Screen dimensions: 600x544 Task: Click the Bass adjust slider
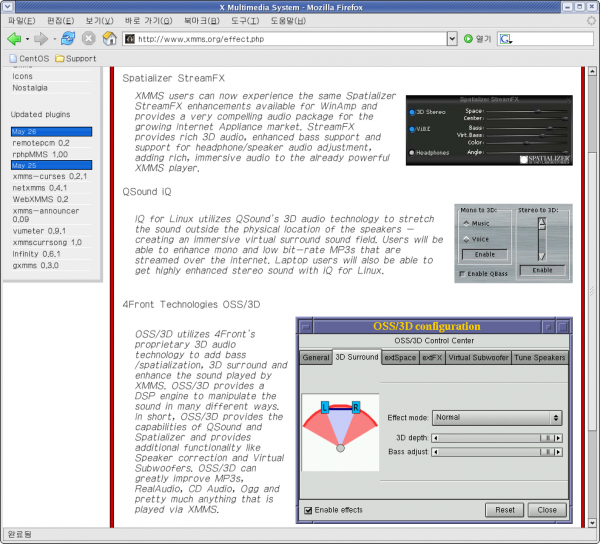(x=497, y=452)
